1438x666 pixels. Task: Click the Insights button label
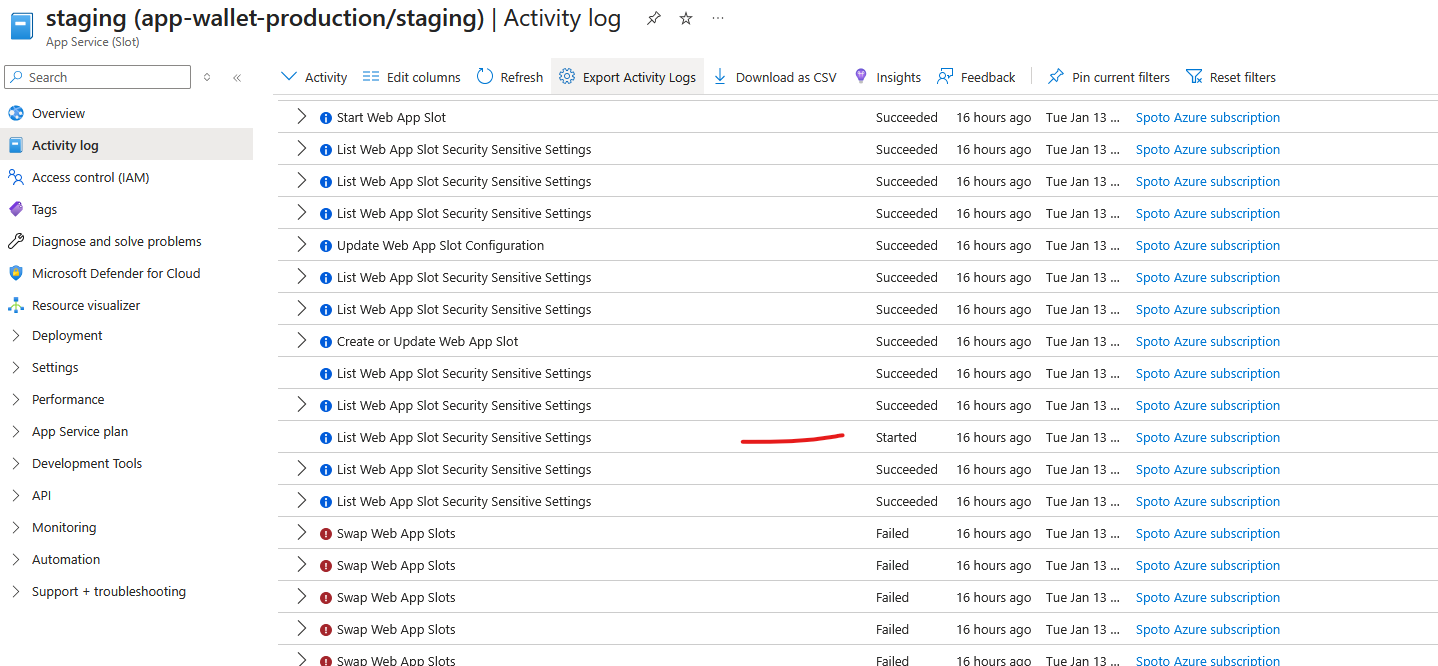tap(898, 77)
